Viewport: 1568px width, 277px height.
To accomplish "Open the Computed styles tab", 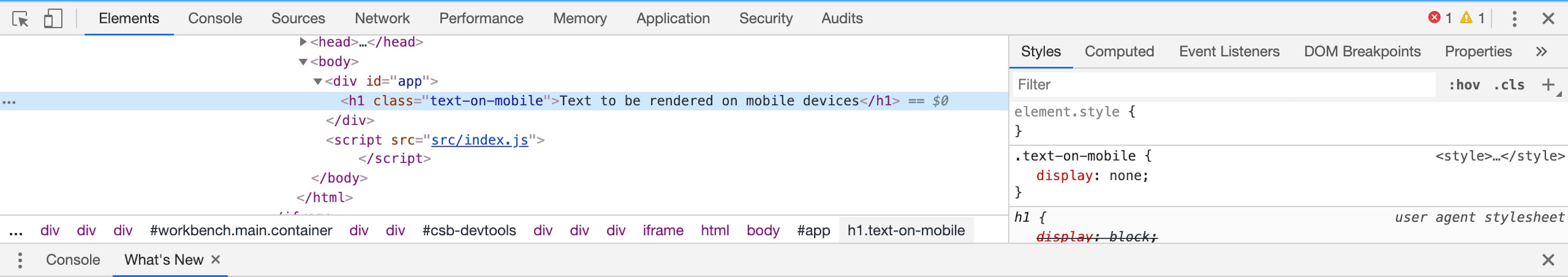I will point(1119,52).
